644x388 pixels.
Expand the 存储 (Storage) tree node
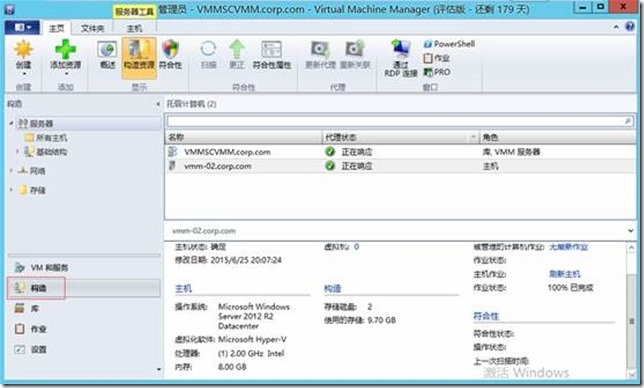(x=12, y=190)
